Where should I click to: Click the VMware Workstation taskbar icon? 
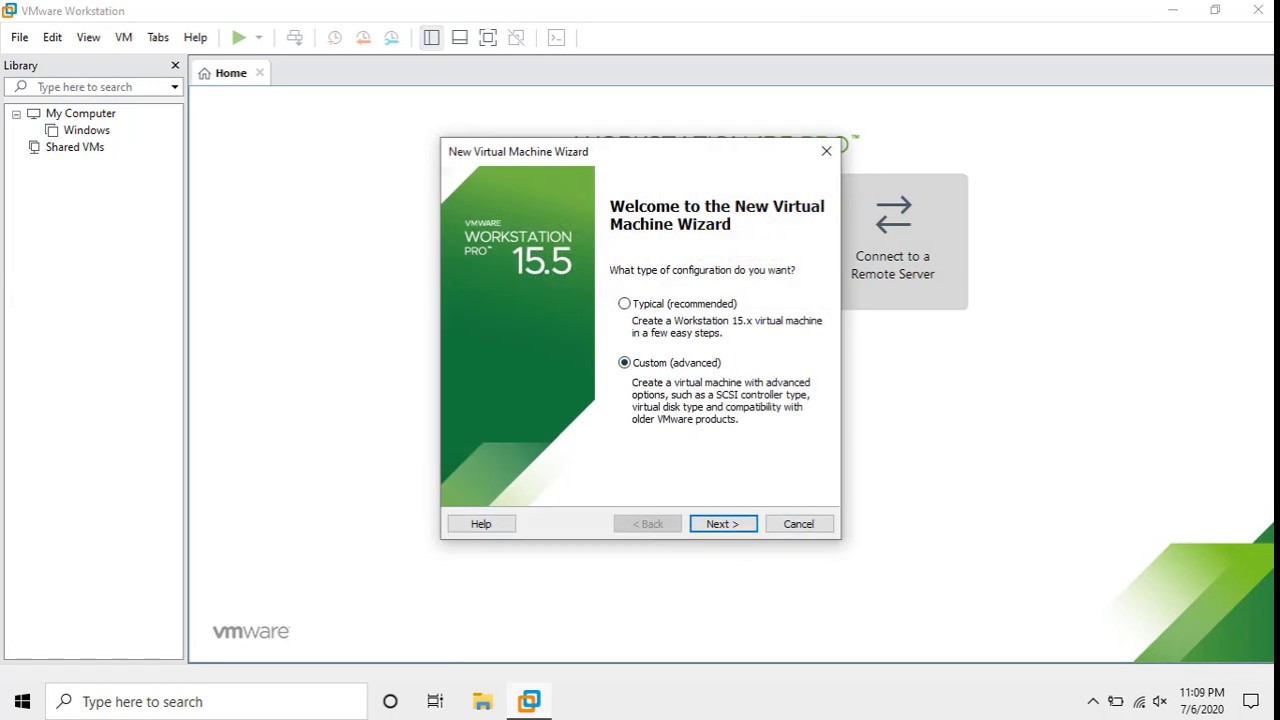529,701
